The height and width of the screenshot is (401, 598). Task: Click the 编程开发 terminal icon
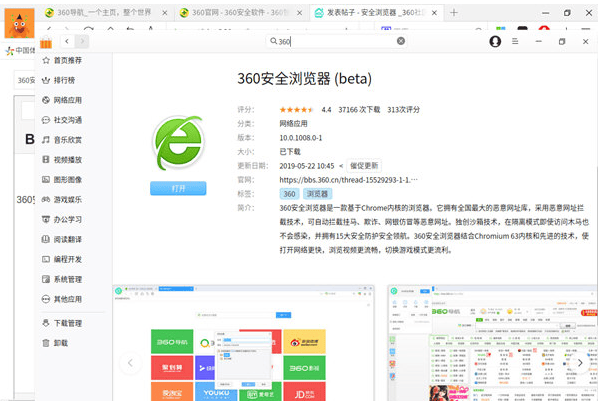tap(46, 259)
